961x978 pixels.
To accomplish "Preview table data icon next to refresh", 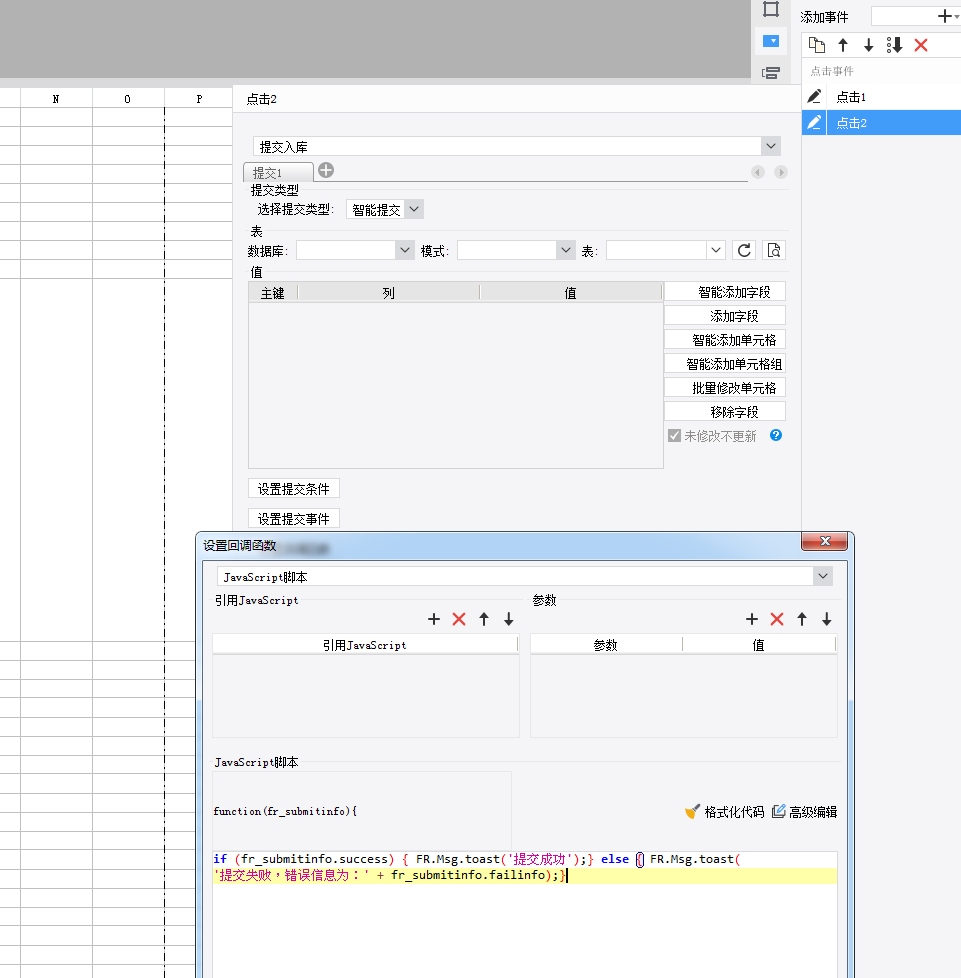I will (x=774, y=250).
